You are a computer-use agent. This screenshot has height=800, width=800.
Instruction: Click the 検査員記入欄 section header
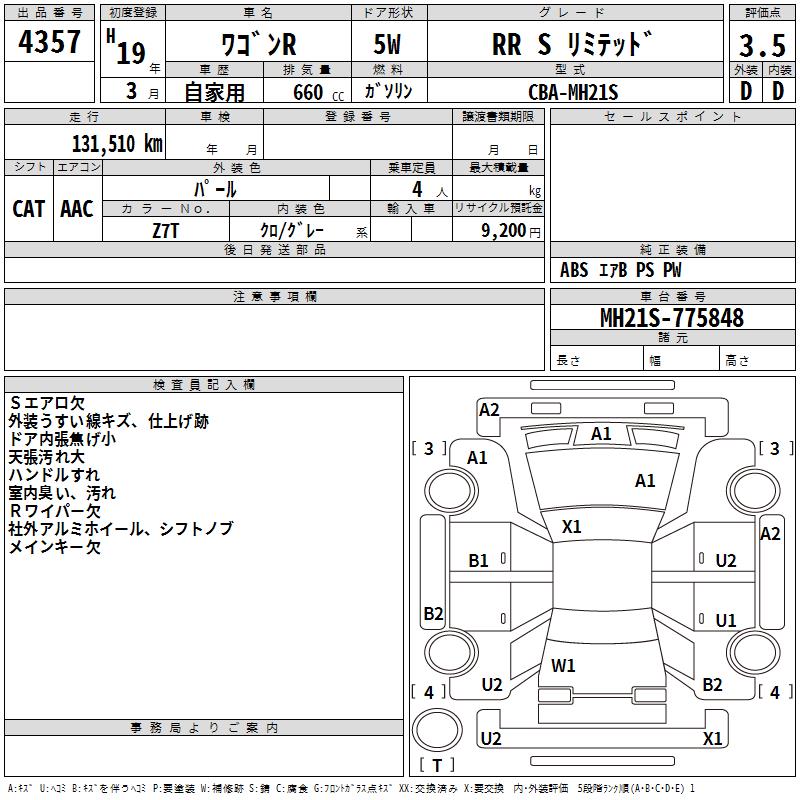click(204, 385)
